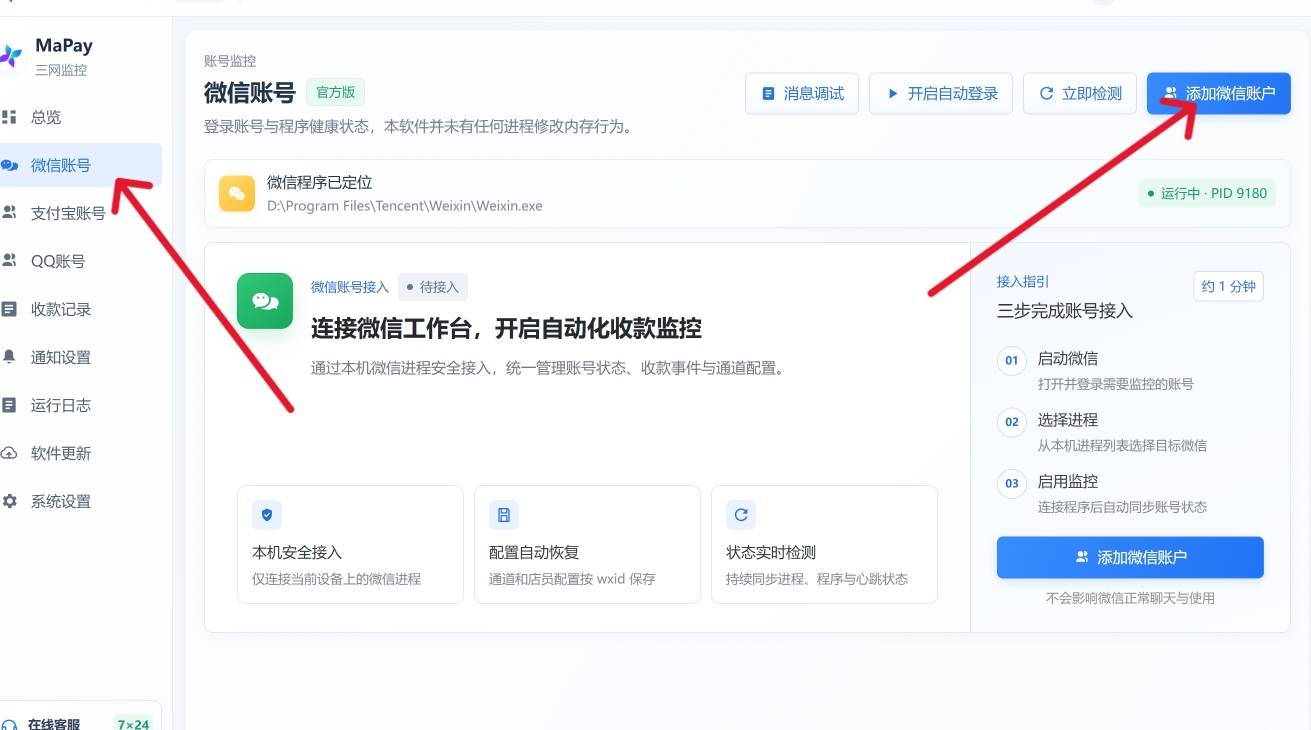
Task: Select step 01 启动微信
Action: coord(1130,370)
